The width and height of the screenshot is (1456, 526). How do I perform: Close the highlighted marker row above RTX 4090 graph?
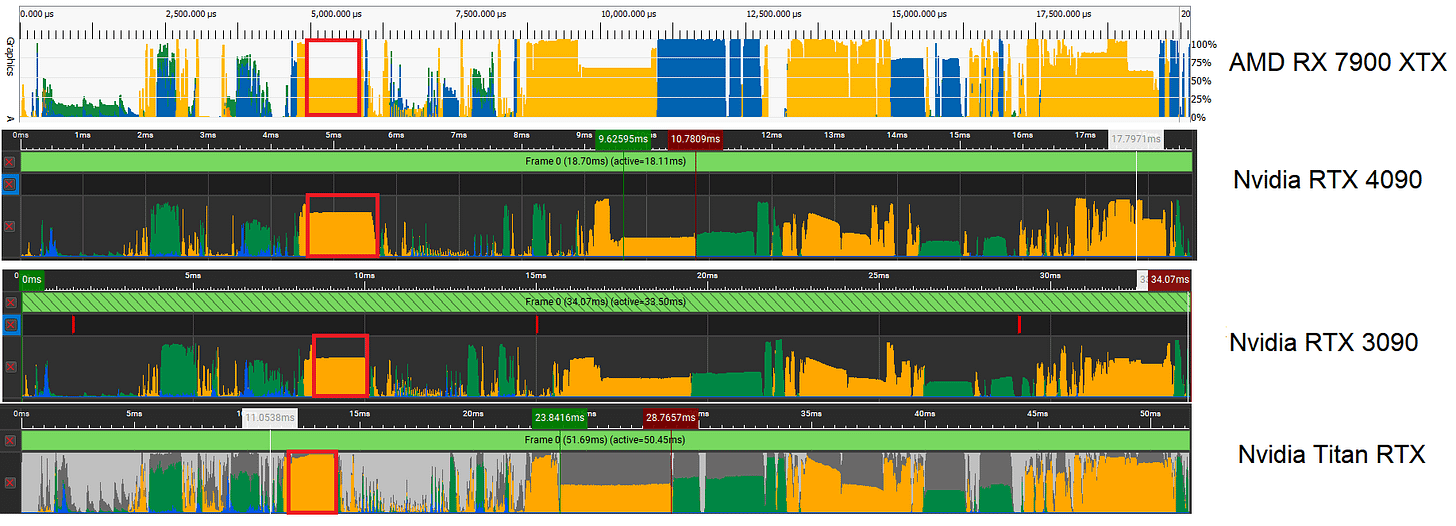[10, 185]
